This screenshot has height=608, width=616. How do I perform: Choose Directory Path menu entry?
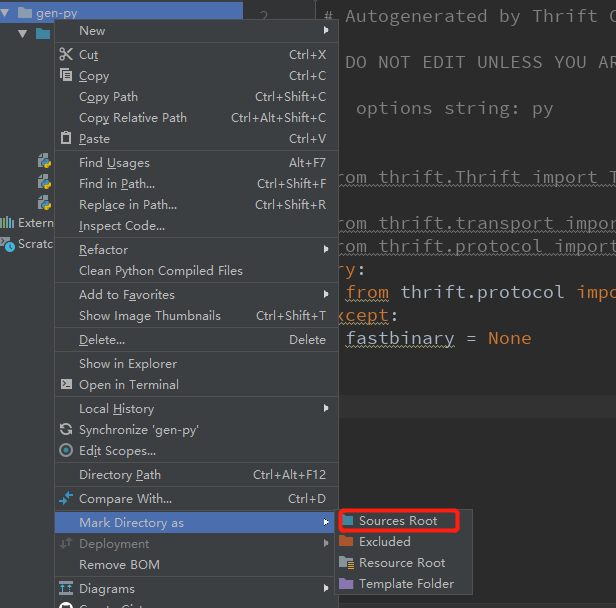pyautogui.click(x=196, y=474)
